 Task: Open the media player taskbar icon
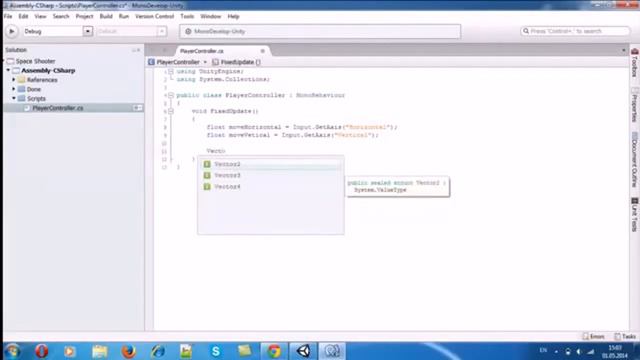70,351
